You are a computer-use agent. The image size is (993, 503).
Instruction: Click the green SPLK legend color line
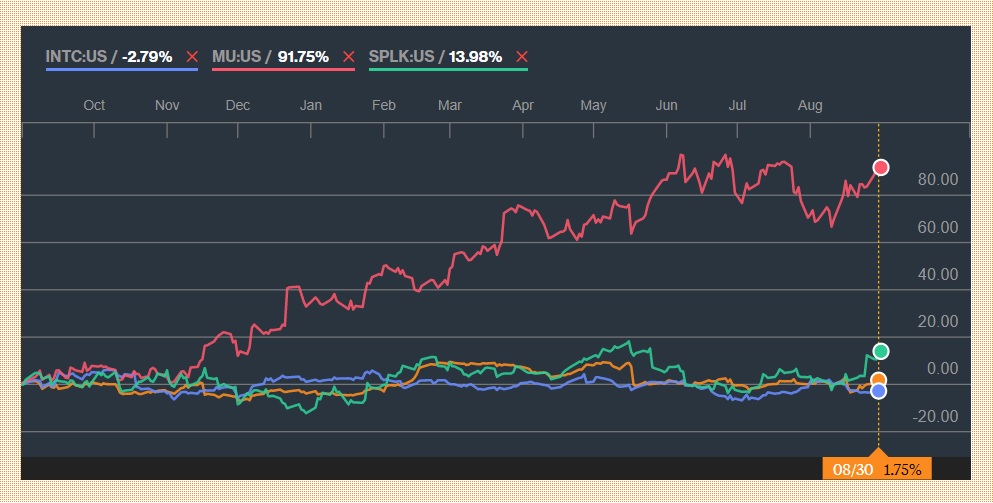[x=448, y=69]
